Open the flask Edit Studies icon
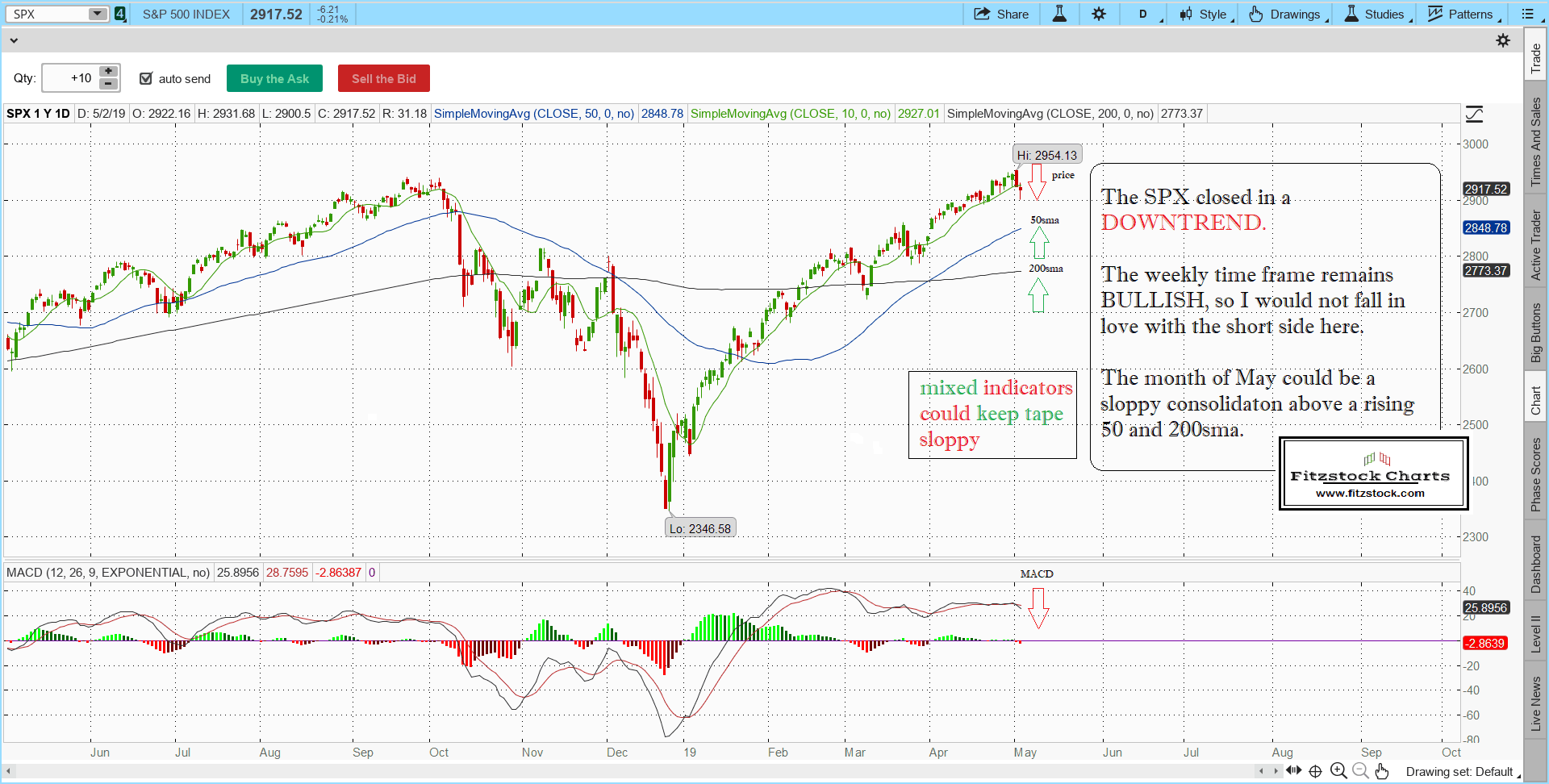 tap(1059, 14)
